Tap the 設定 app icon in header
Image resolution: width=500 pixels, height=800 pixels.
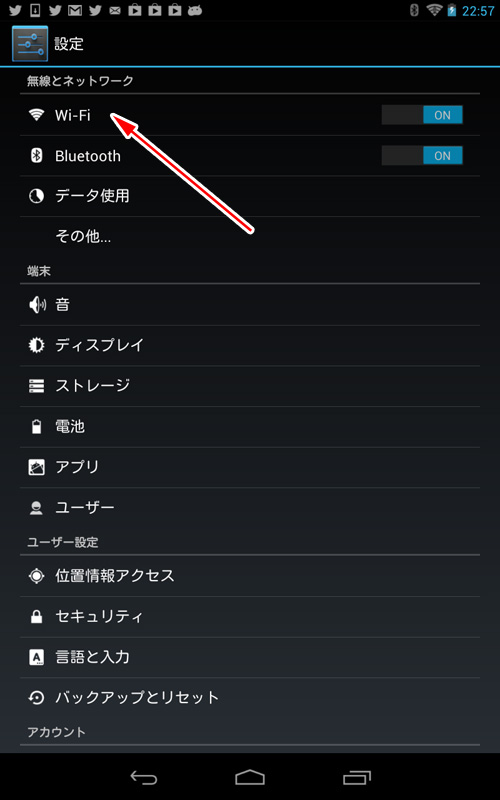30,44
